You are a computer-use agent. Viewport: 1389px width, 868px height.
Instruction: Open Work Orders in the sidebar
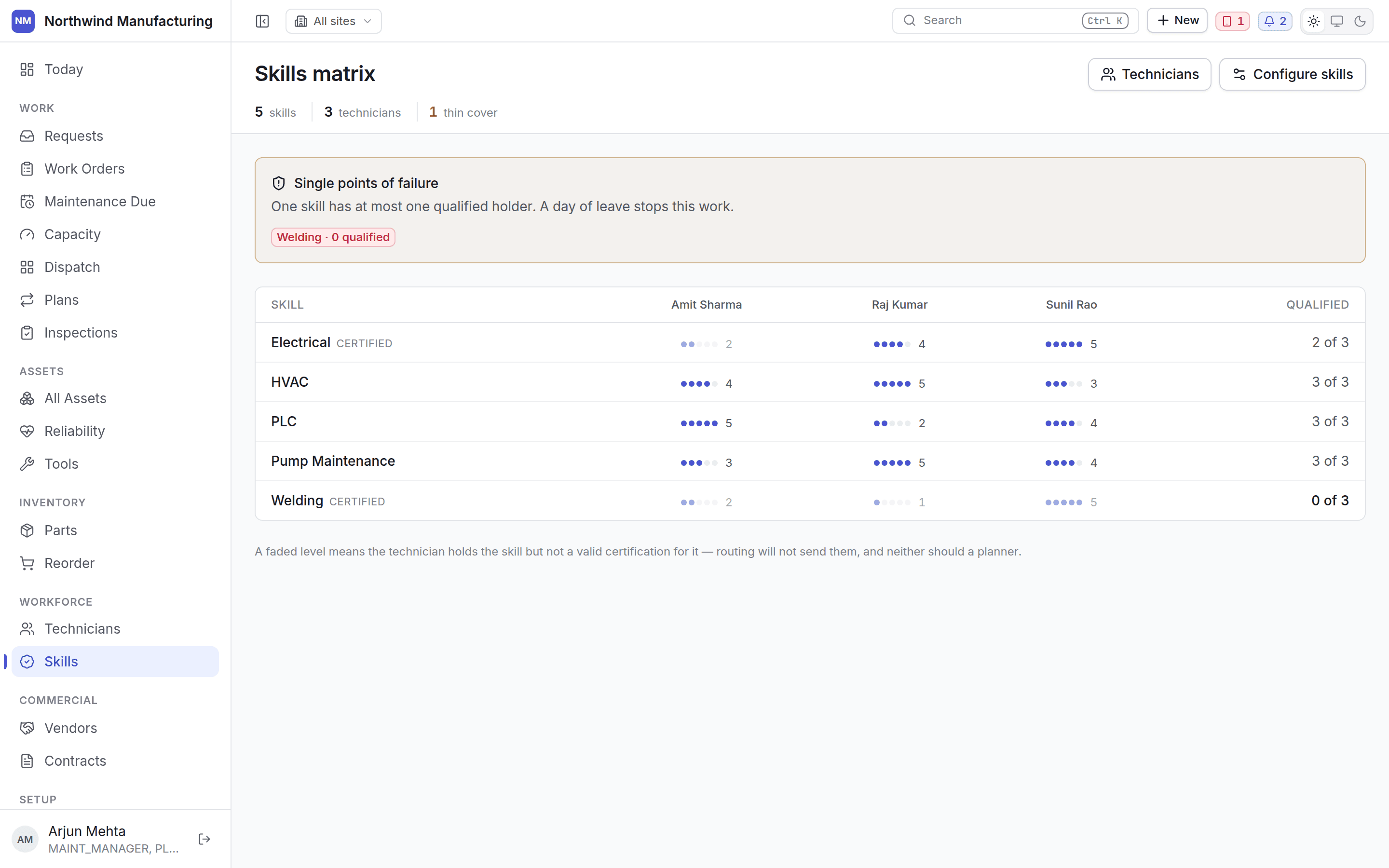pos(115,169)
